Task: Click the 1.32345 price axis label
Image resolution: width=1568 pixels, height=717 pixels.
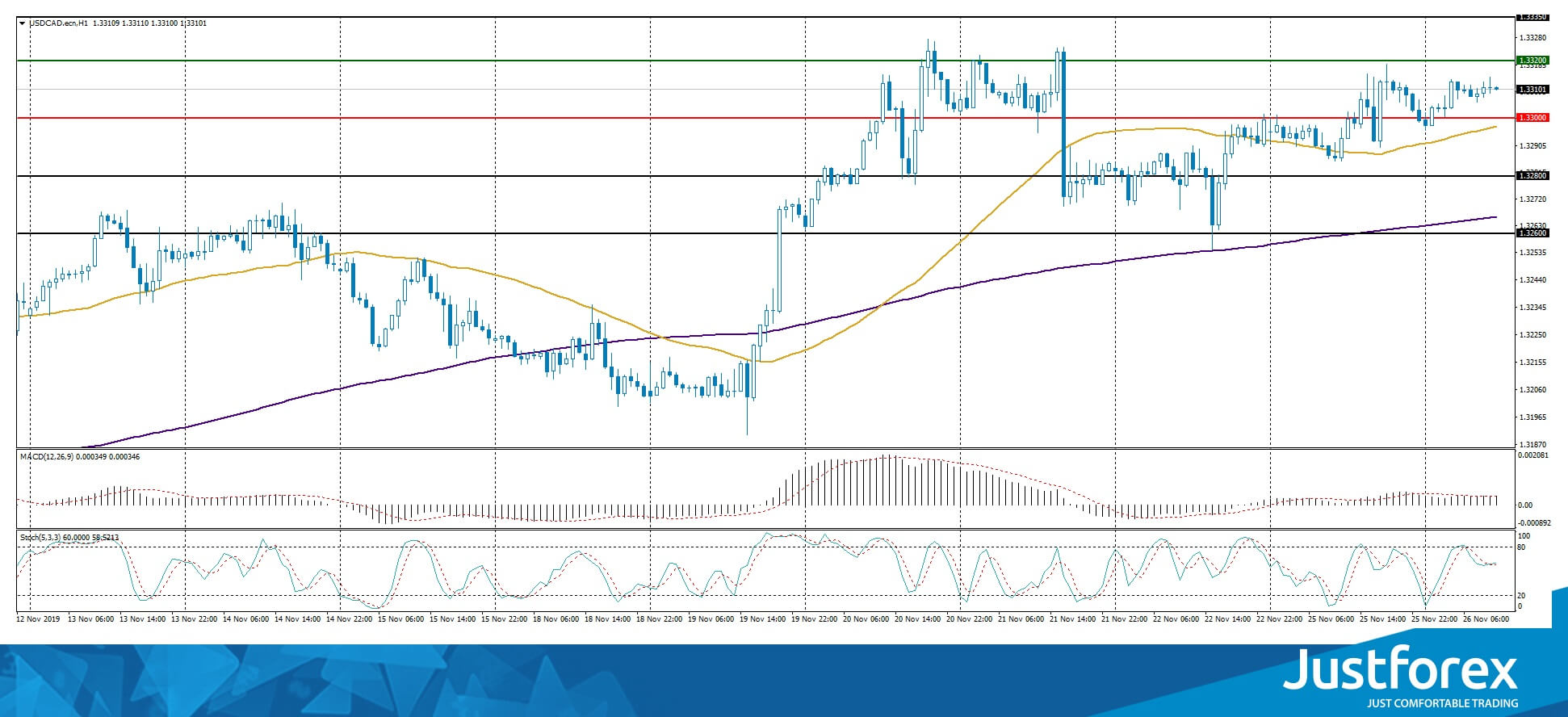Action: click(1532, 308)
